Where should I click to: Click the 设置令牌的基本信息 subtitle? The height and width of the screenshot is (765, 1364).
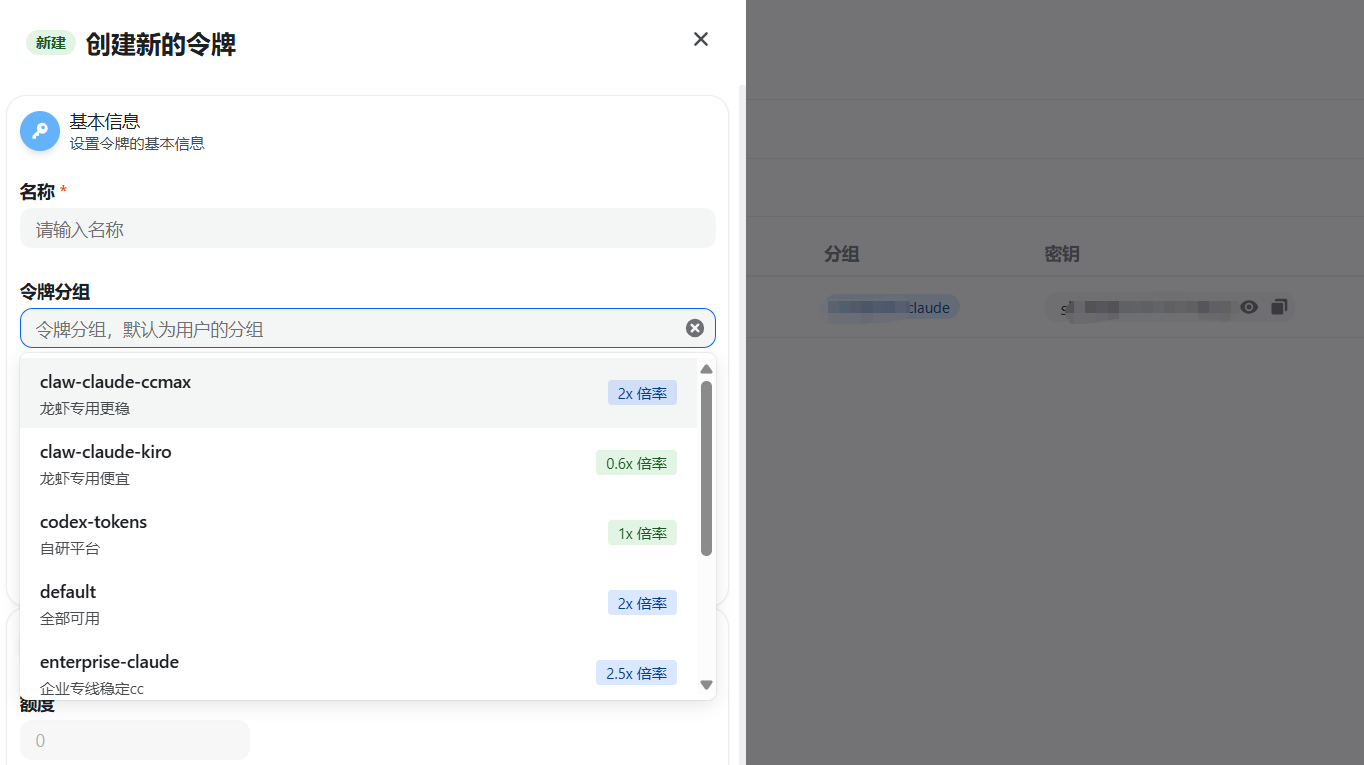(x=137, y=143)
